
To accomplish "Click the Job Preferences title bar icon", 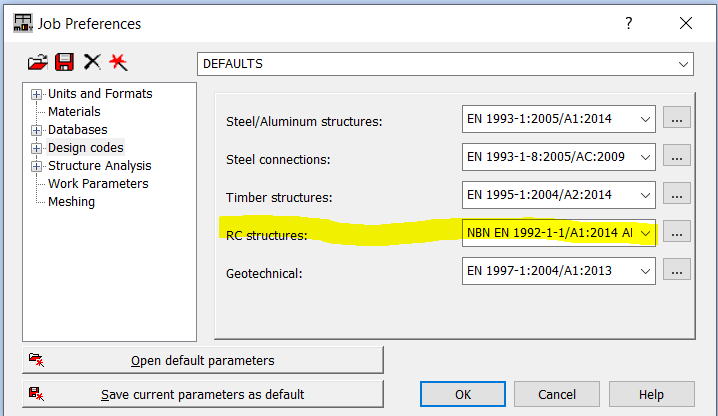I will tap(18, 22).
